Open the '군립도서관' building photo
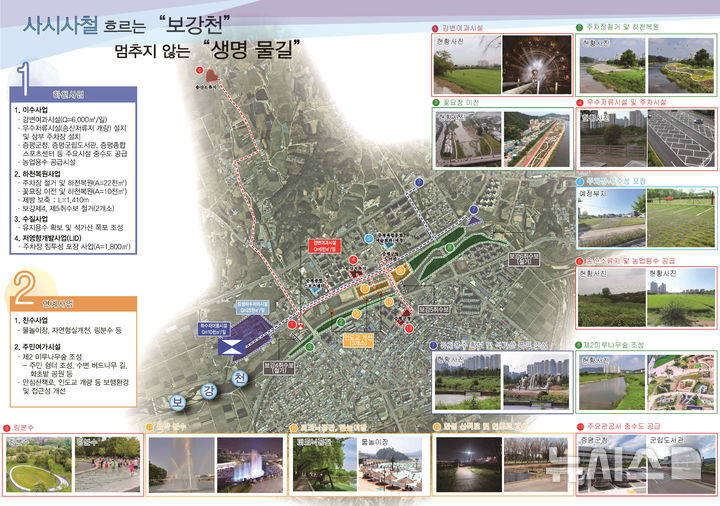 point(681,464)
